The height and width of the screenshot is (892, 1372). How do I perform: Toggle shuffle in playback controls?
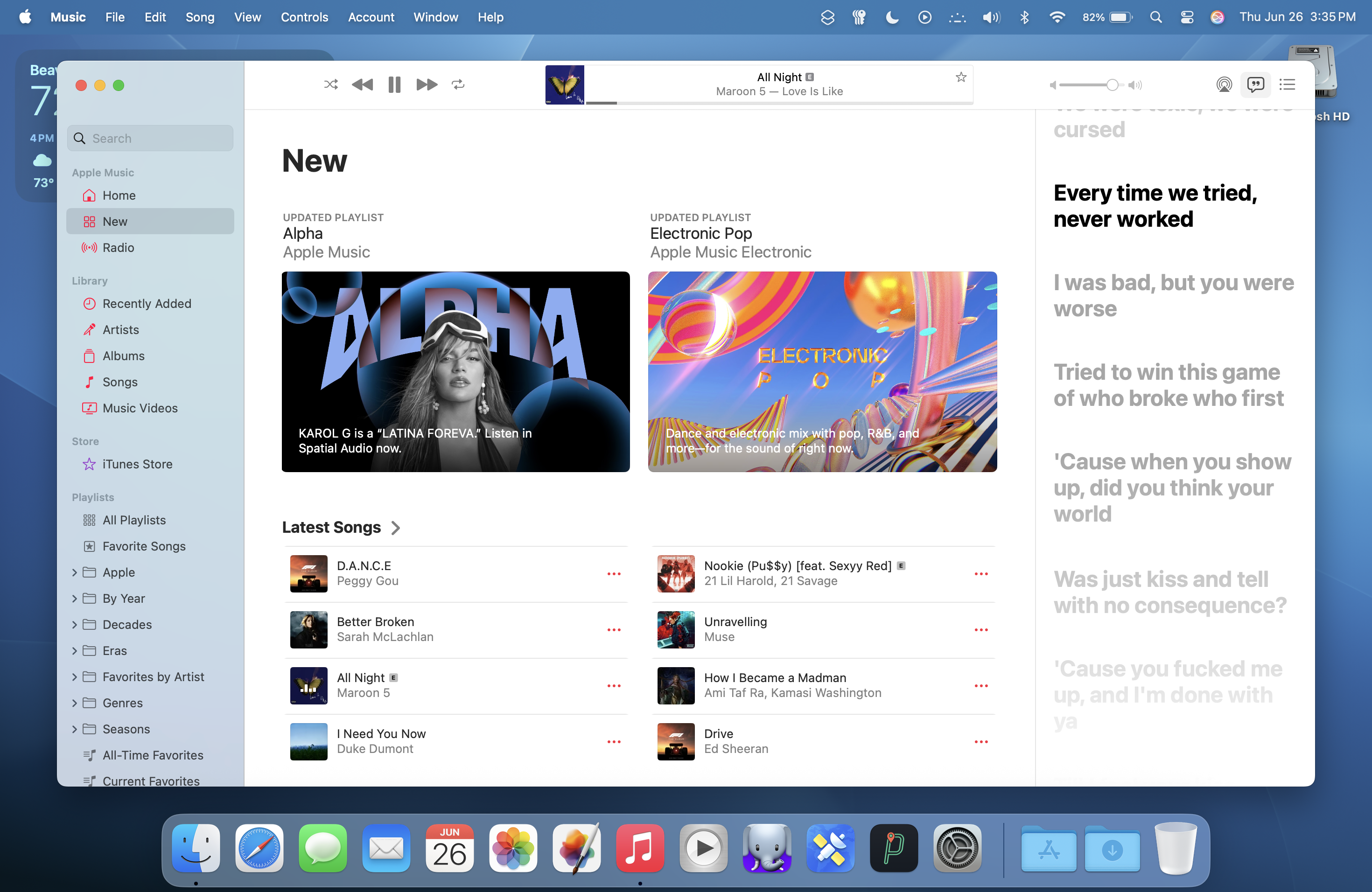331,85
